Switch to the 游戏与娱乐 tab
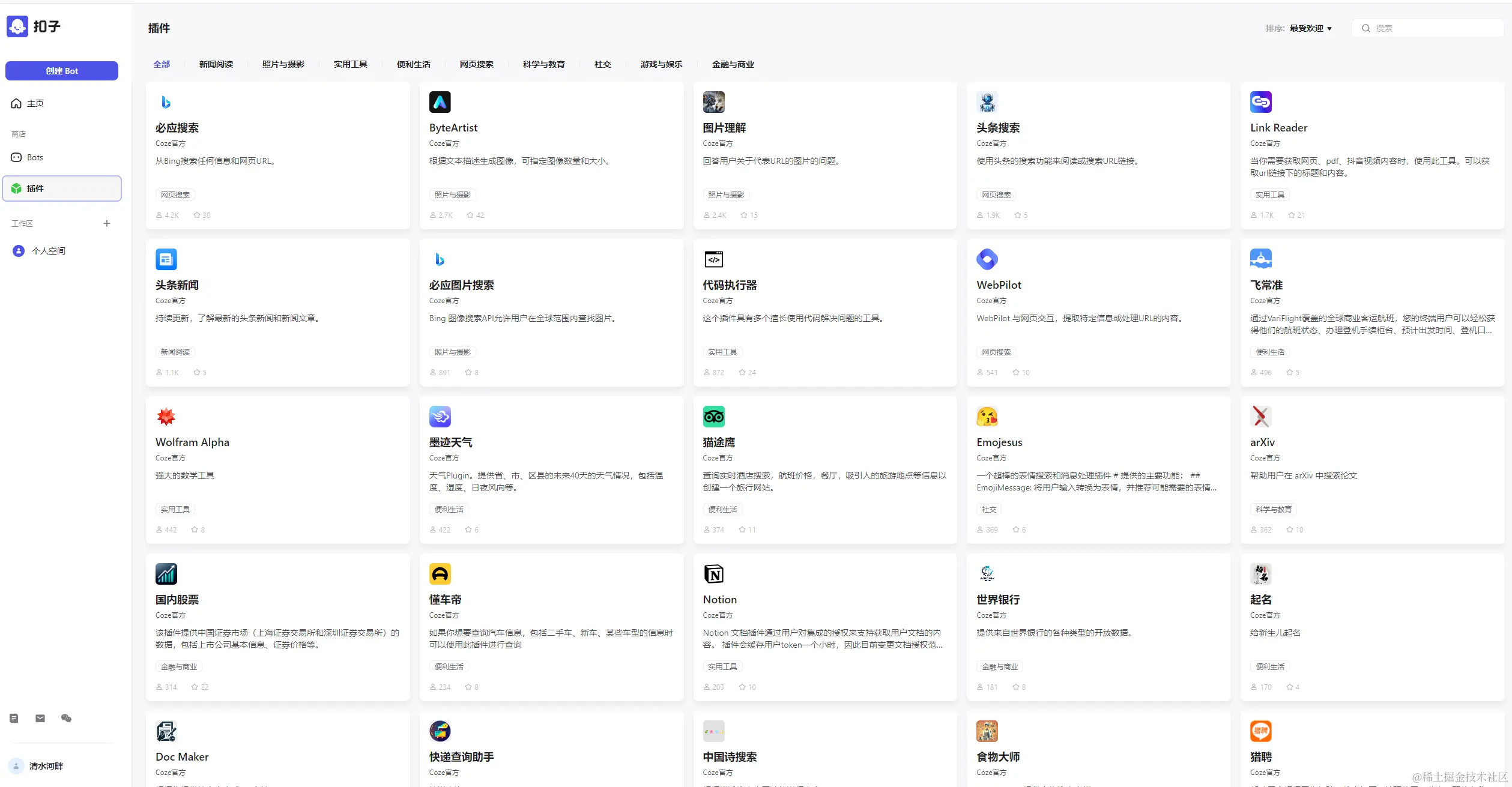This screenshot has height=787, width=1512. click(x=662, y=64)
